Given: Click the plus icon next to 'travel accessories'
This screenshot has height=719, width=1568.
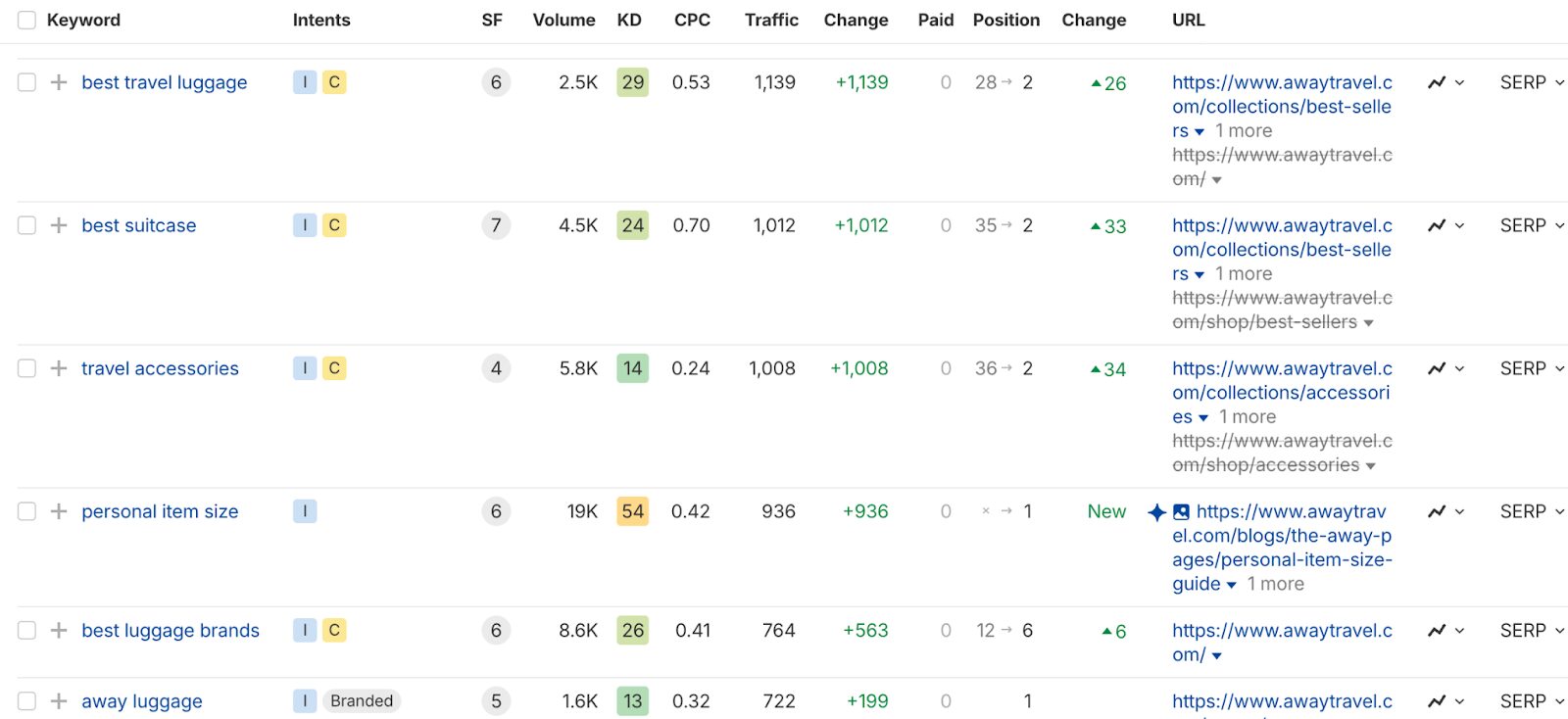Looking at the screenshot, I should pyautogui.click(x=59, y=368).
